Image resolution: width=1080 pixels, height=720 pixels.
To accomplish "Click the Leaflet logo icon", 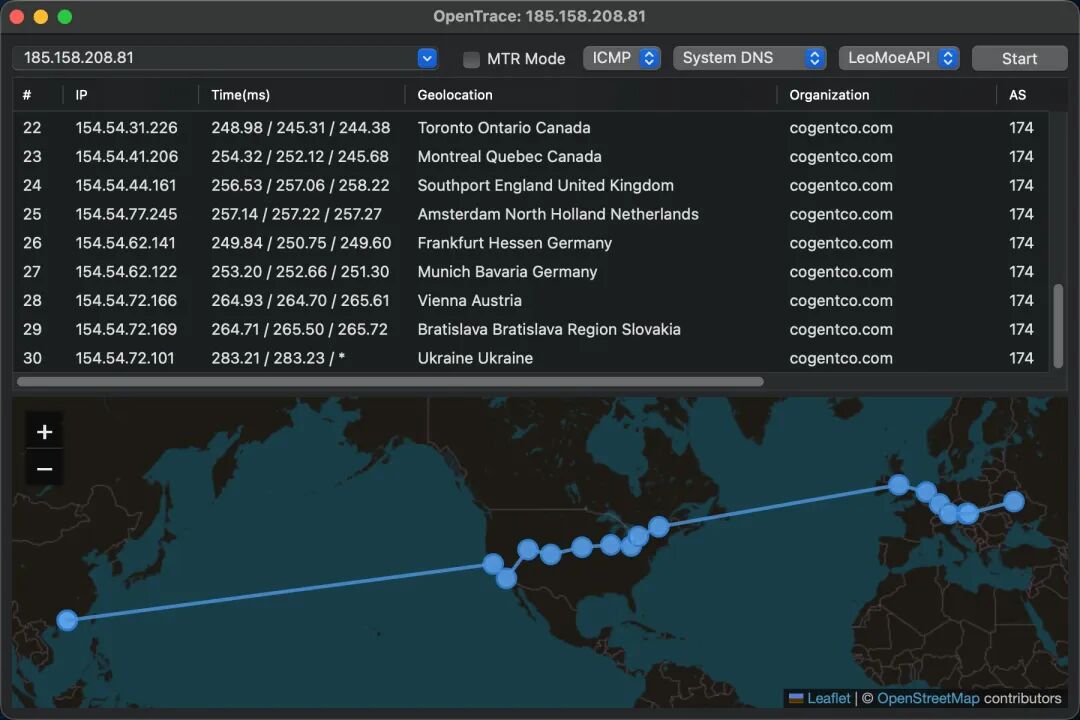I will 795,698.
